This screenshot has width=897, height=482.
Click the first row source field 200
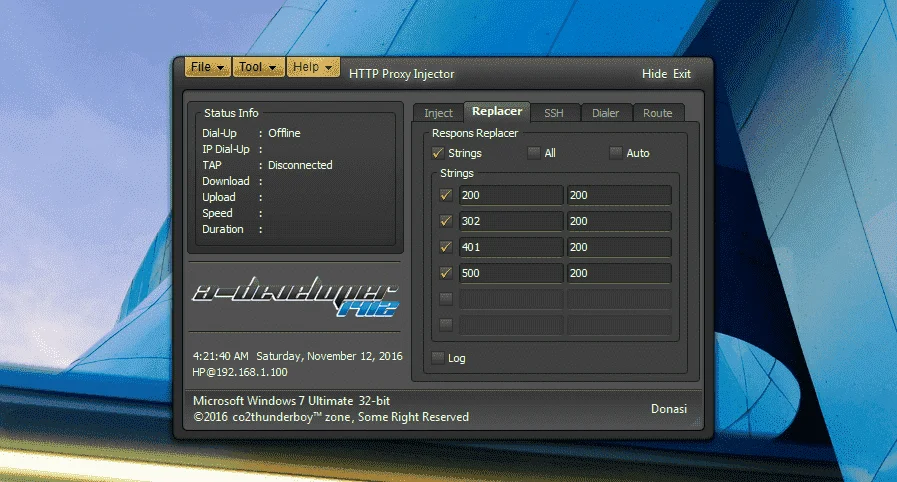(511, 195)
